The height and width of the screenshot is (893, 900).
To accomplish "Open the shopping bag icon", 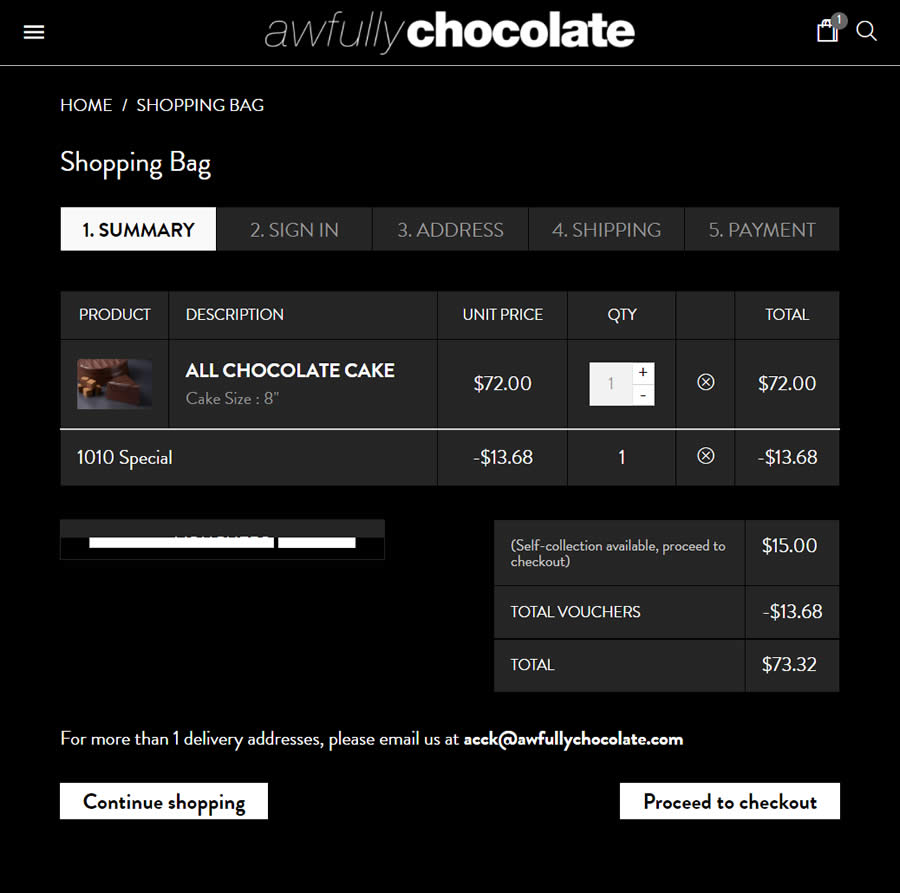I will coord(828,30).
